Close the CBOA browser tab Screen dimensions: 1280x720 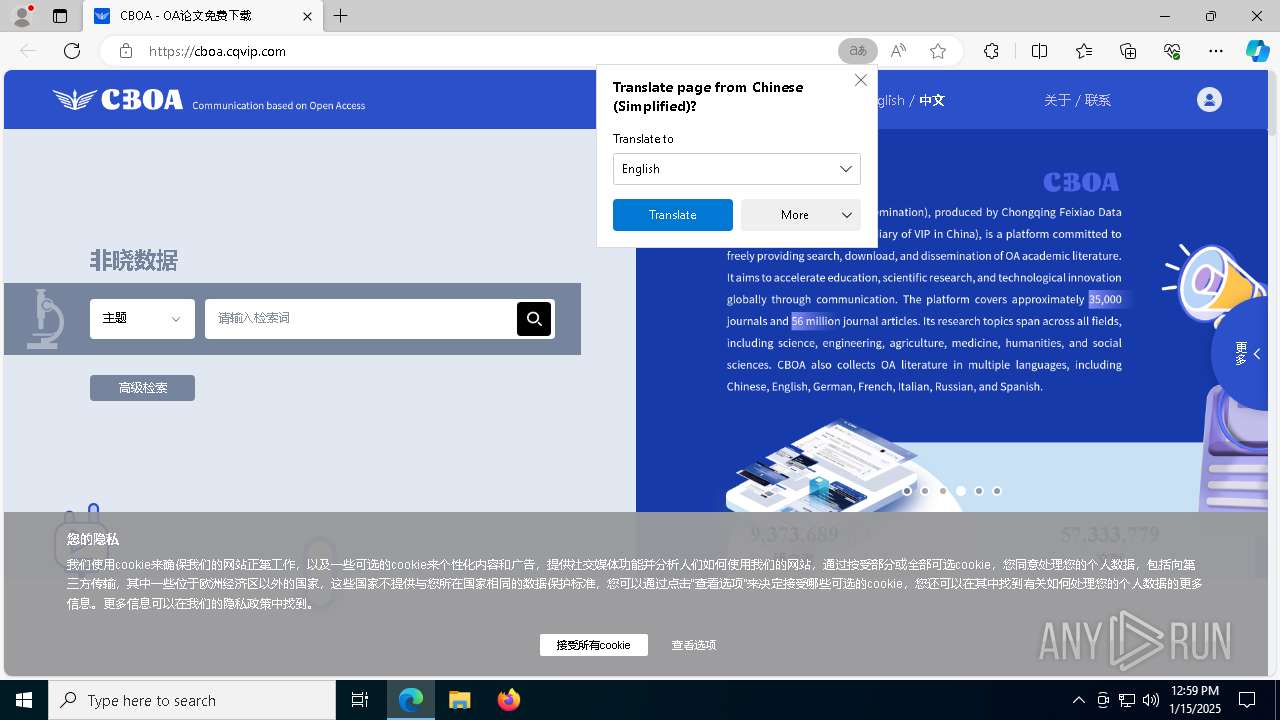tap(307, 16)
